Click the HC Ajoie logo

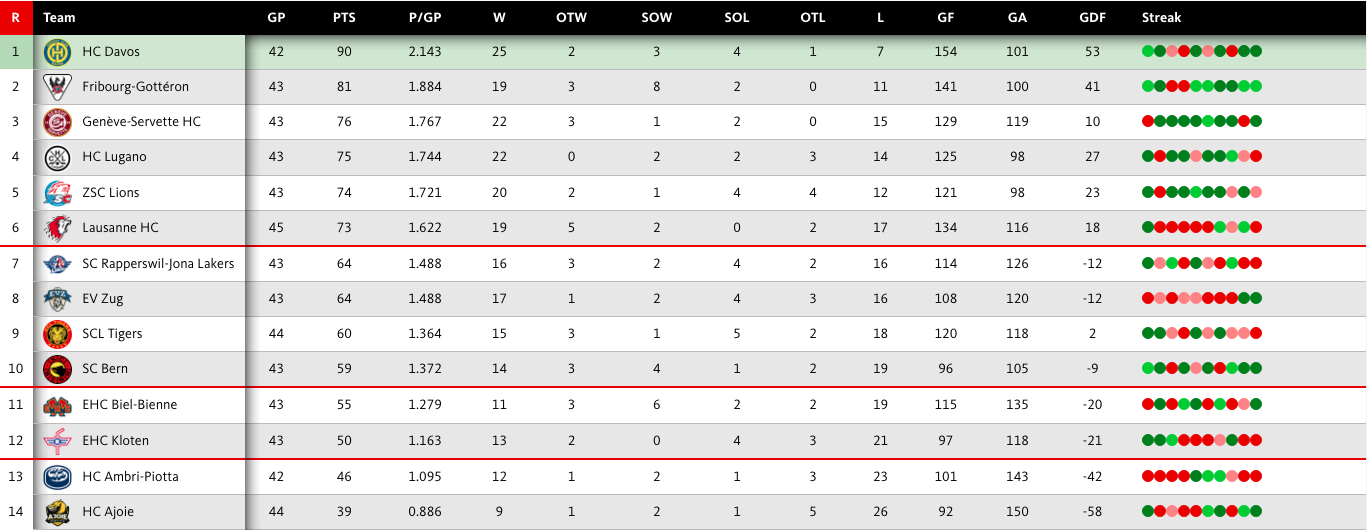[x=57, y=512]
